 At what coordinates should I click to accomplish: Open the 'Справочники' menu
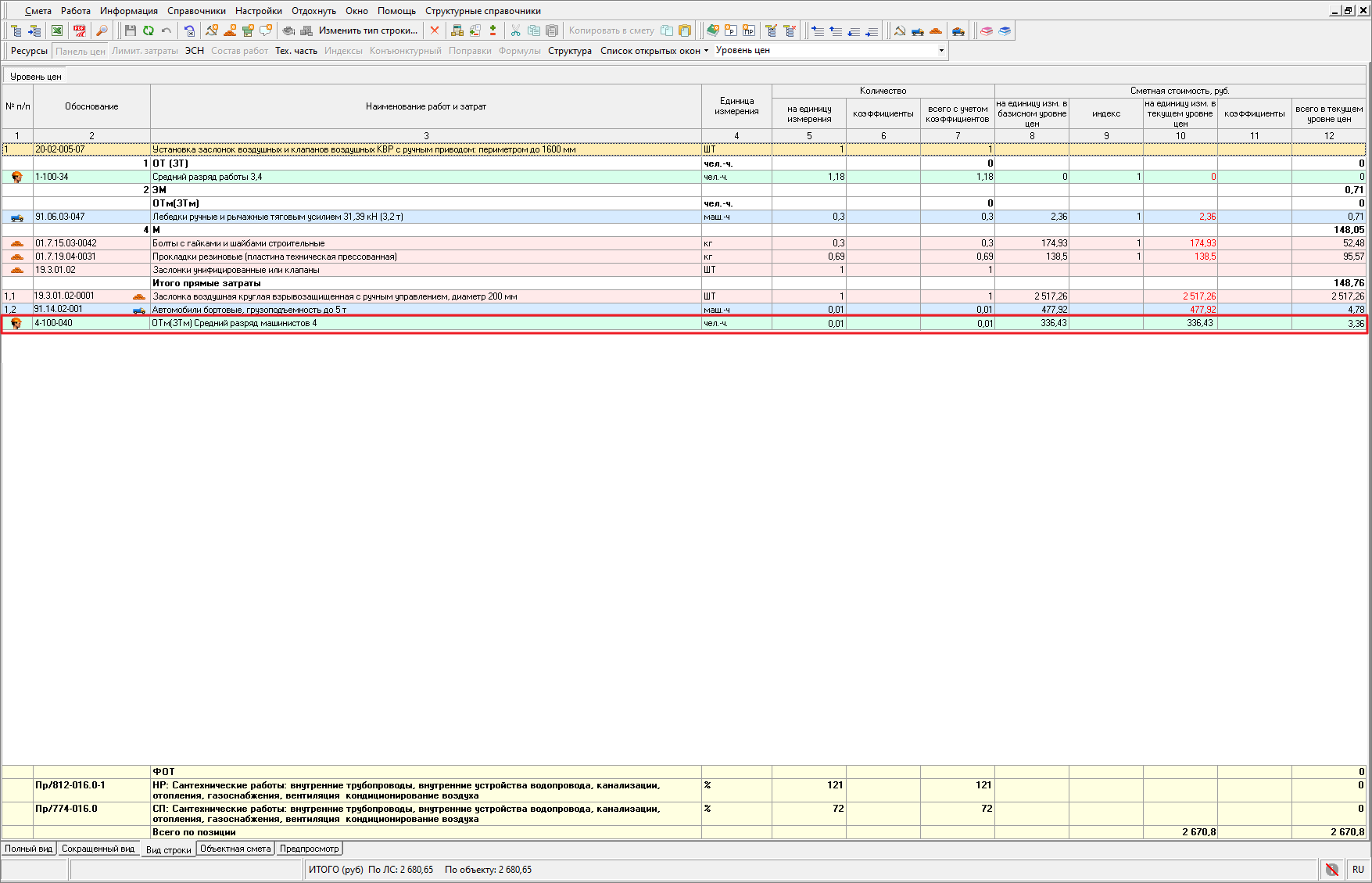point(196,11)
